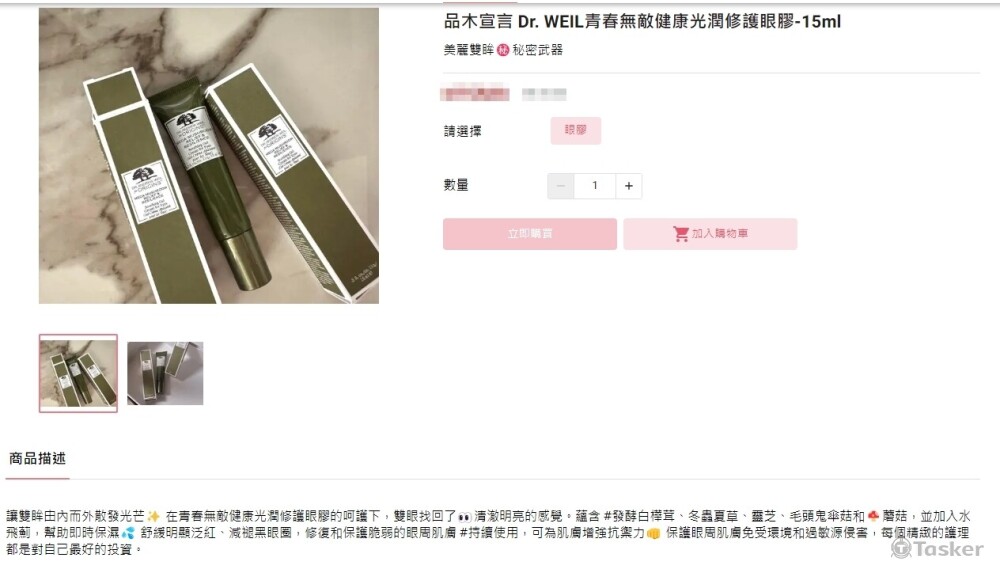Click the sparkle emoji in description
Viewport: 1000px width, 569px height.
click(x=153, y=516)
